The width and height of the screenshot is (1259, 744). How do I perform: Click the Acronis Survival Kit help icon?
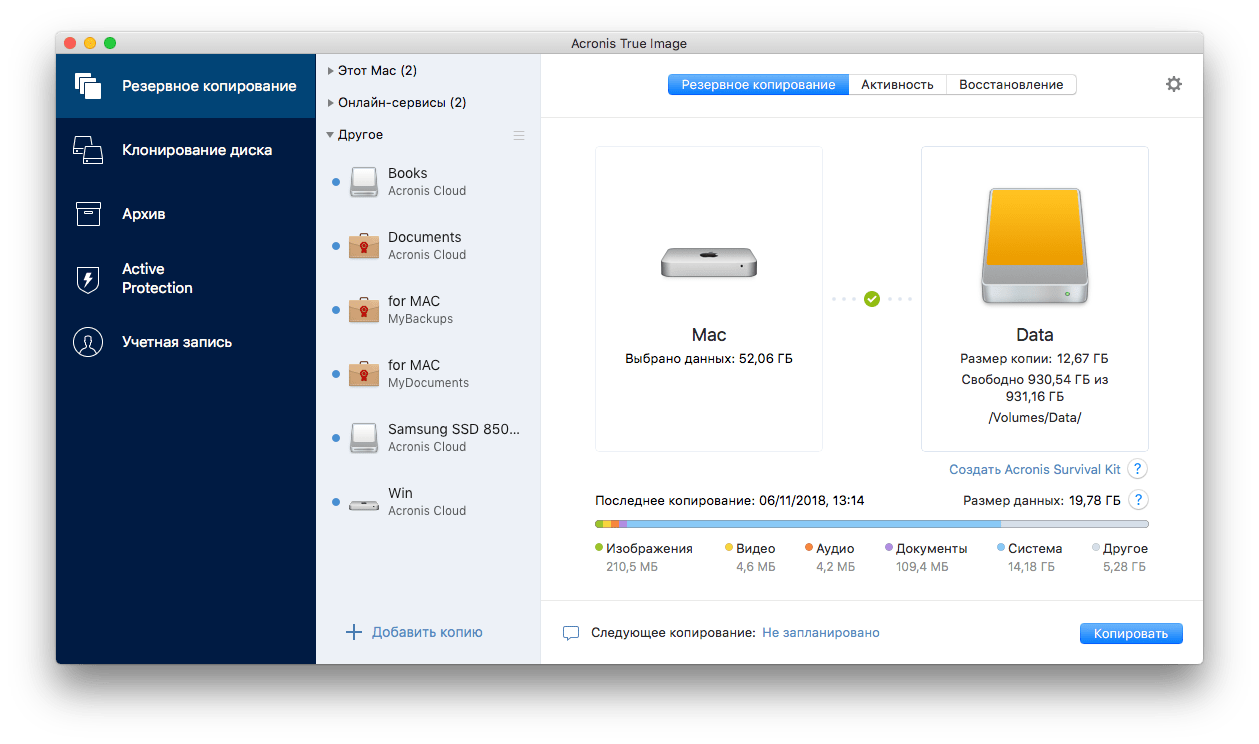1137,468
